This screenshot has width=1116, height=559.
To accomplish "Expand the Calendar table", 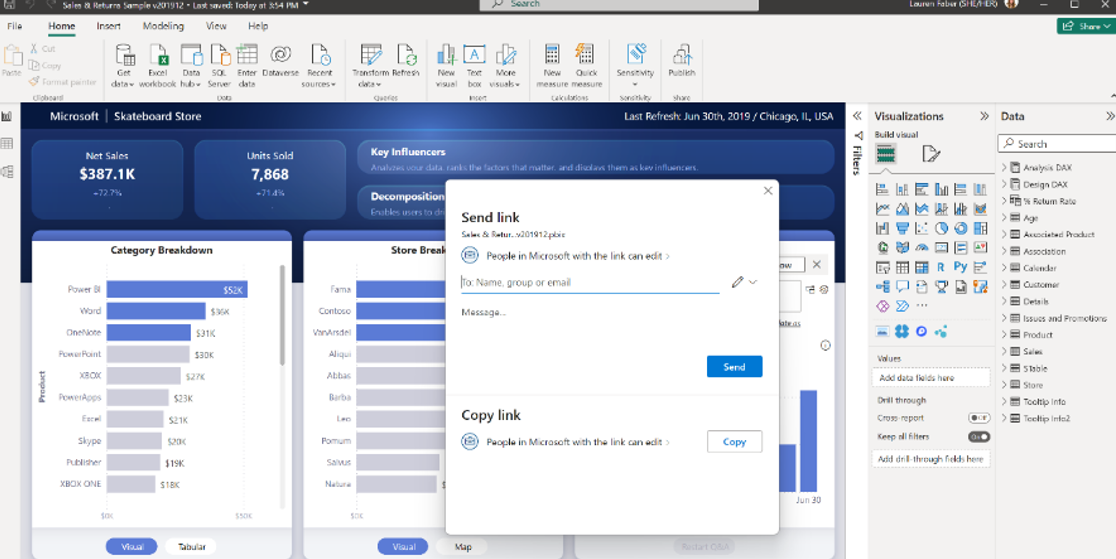I will click(1004, 268).
